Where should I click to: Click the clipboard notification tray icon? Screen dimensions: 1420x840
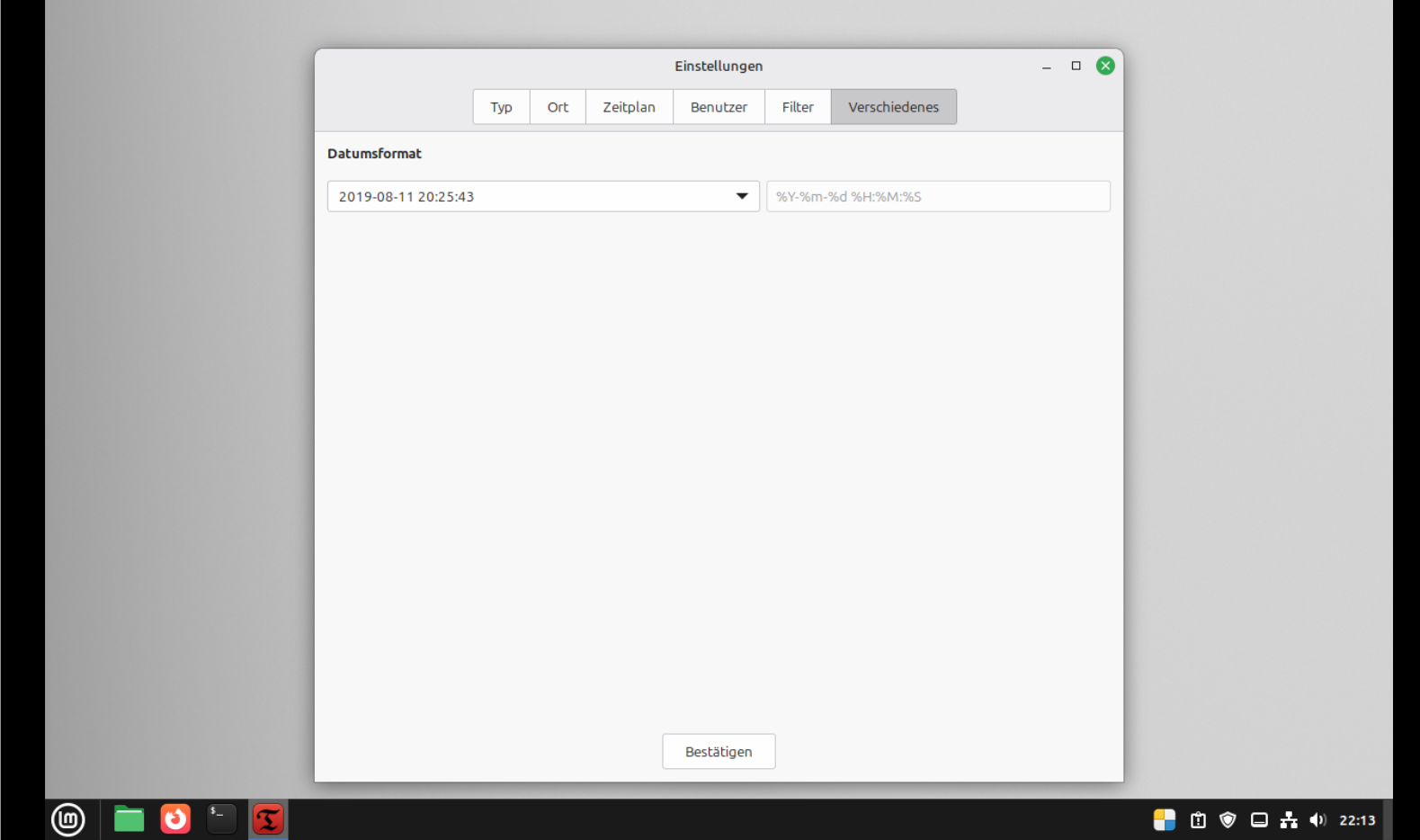pos(1198,819)
